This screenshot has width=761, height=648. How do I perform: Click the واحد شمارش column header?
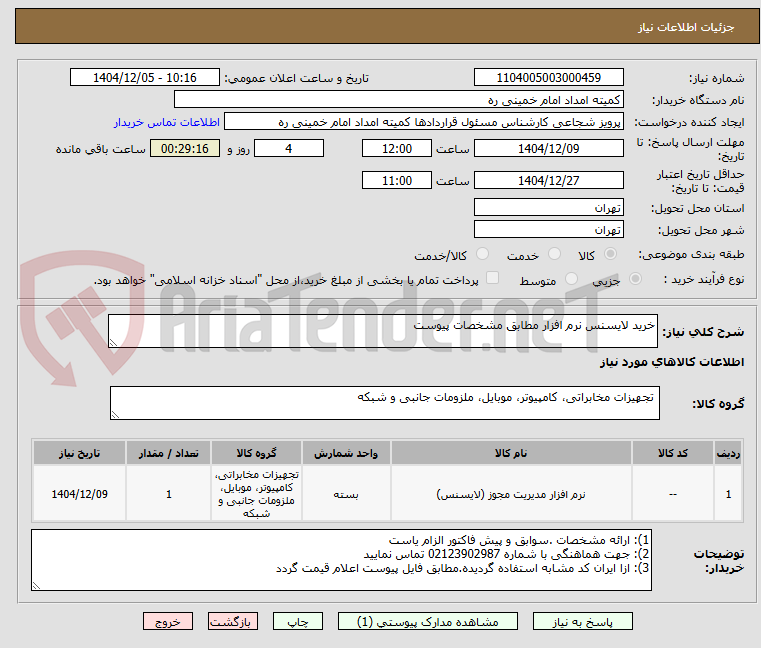coord(346,453)
